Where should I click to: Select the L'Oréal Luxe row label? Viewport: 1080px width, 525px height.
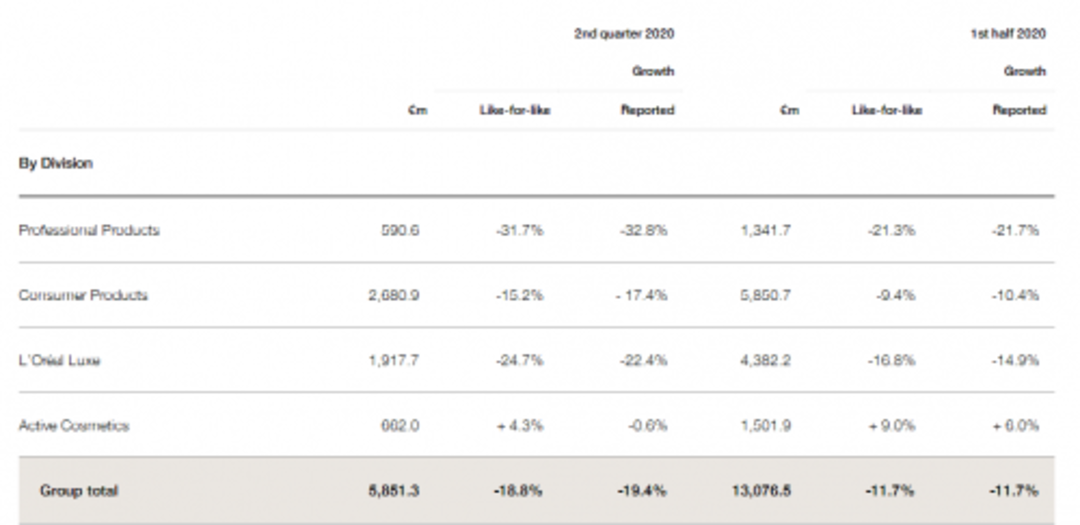click(59, 360)
